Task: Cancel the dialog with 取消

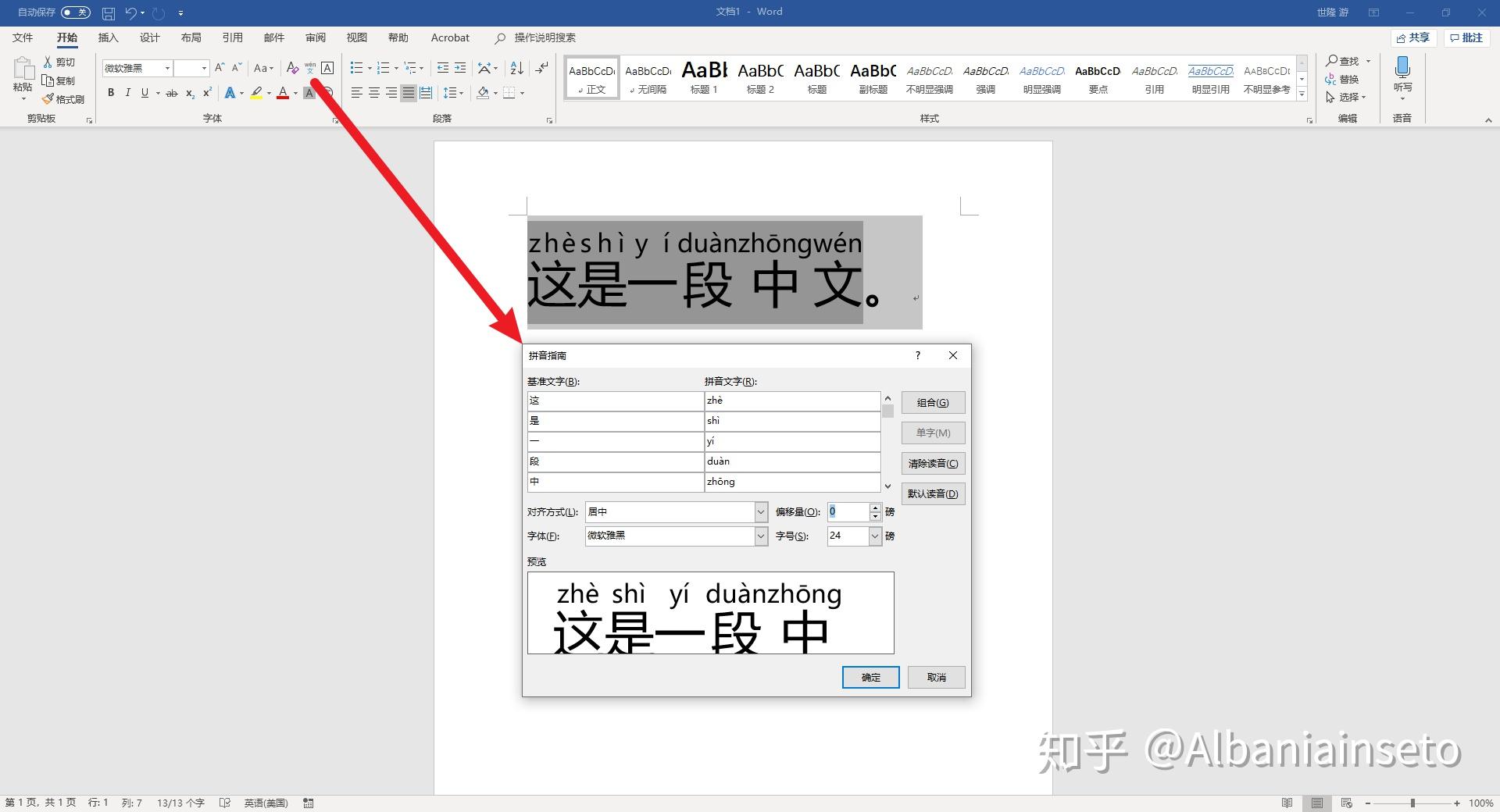Action: 936,678
